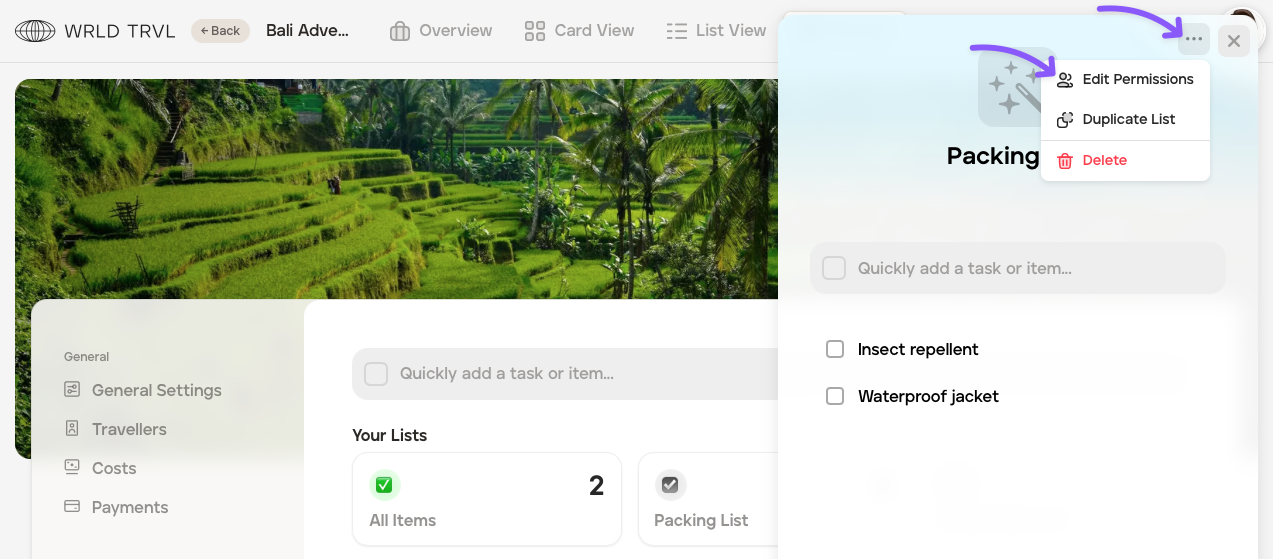
Task: Switch to the Card View tab
Action: pyautogui.click(x=580, y=31)
